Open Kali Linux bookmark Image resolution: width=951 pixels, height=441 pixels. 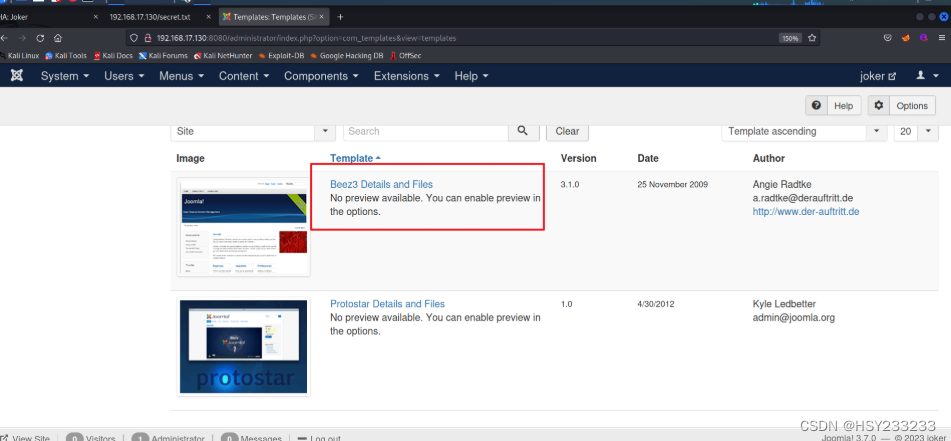pos(20,56)
